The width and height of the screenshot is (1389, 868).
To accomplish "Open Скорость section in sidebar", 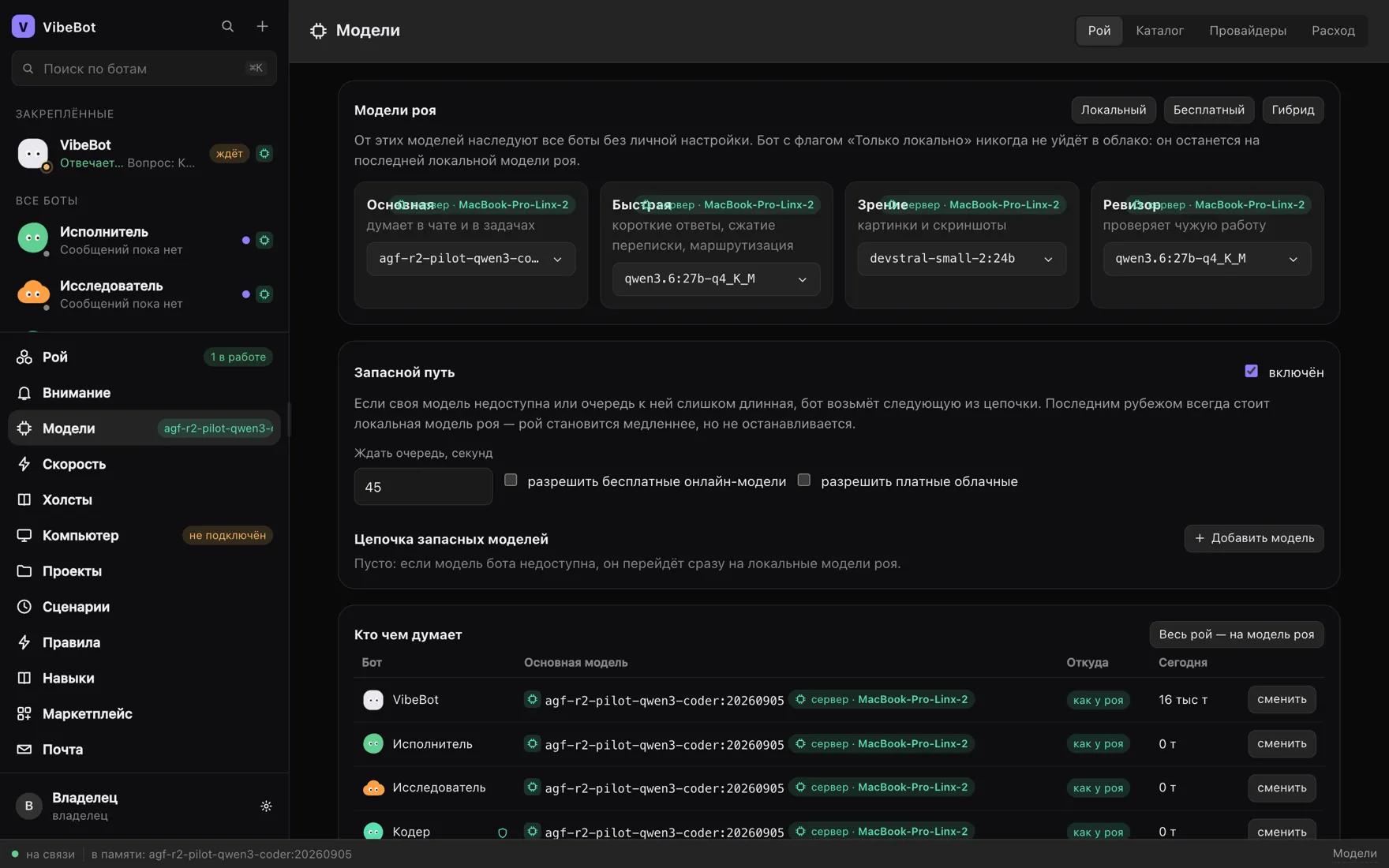I will (x=144, y=464).
